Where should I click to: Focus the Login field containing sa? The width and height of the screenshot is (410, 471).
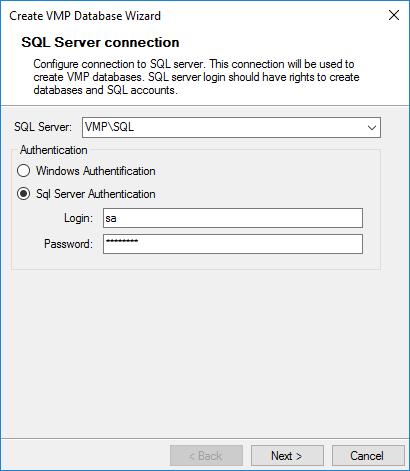coord(233,218)
